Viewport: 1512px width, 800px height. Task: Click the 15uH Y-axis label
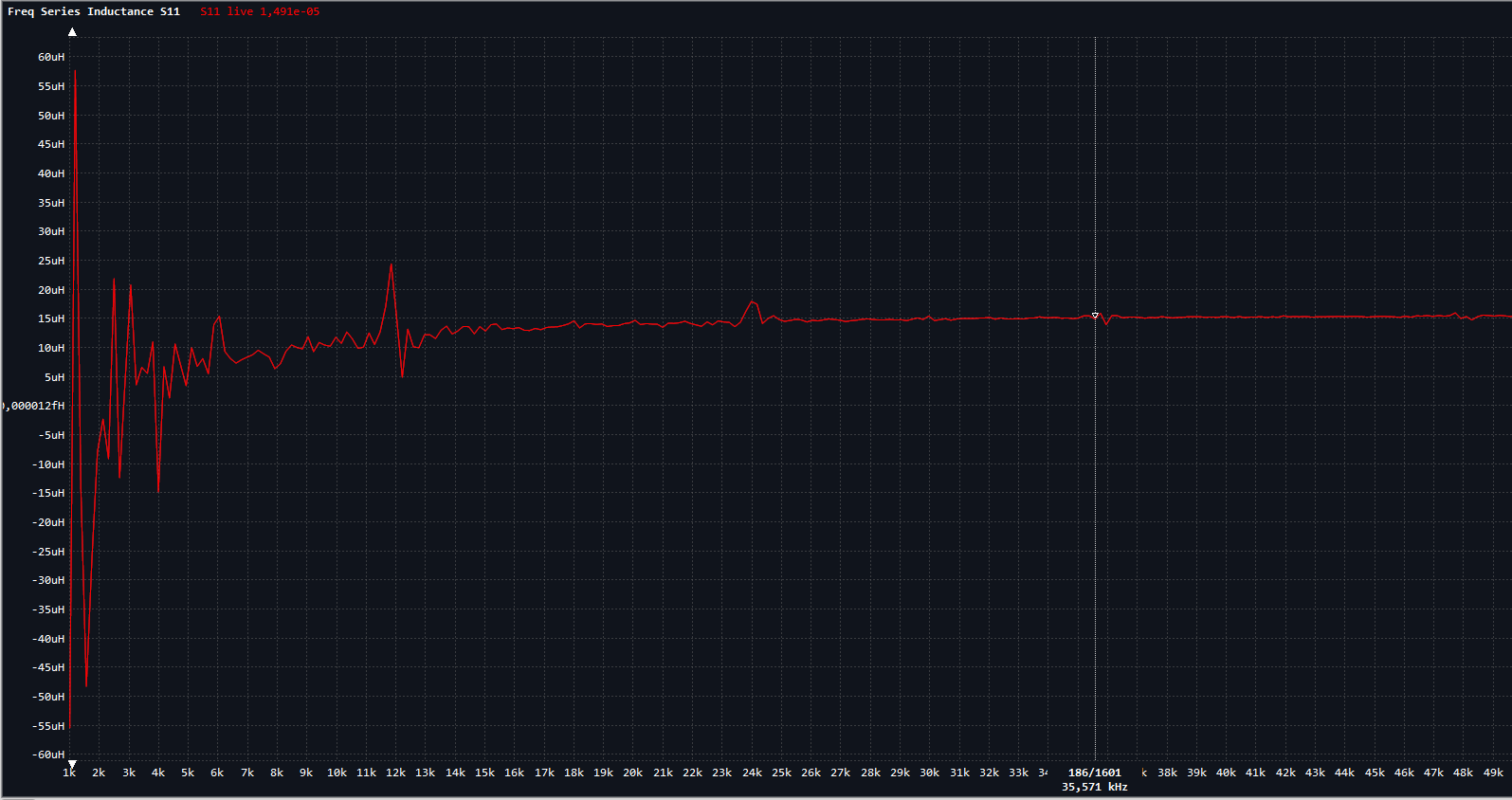click(51, 318)
